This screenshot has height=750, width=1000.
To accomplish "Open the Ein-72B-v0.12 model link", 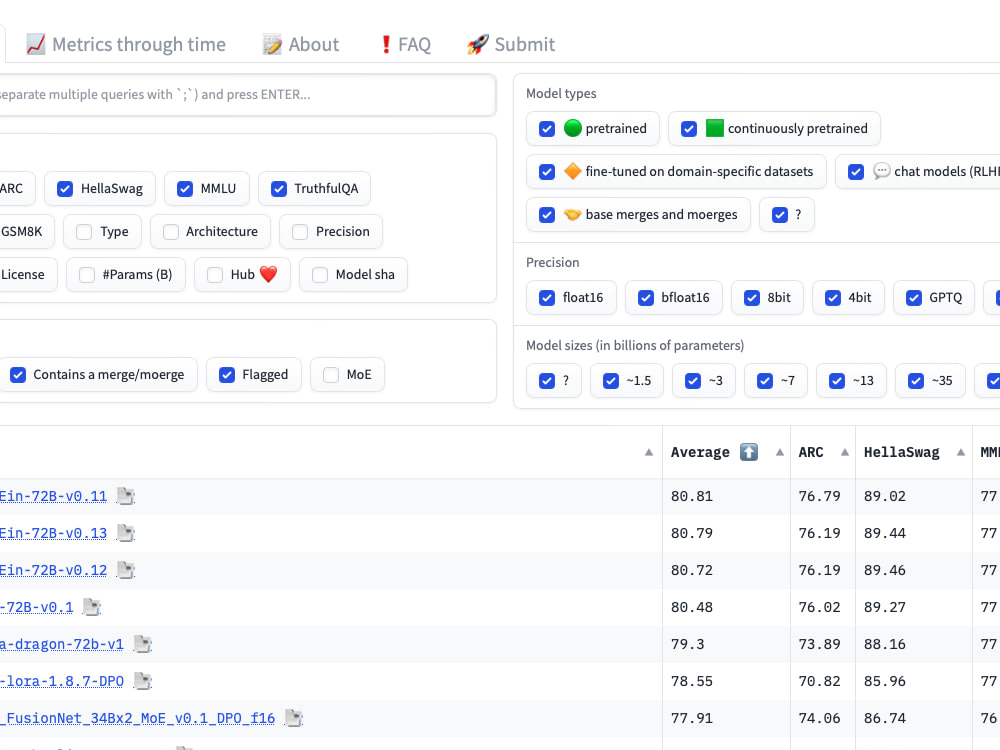I will pos(54,570).
